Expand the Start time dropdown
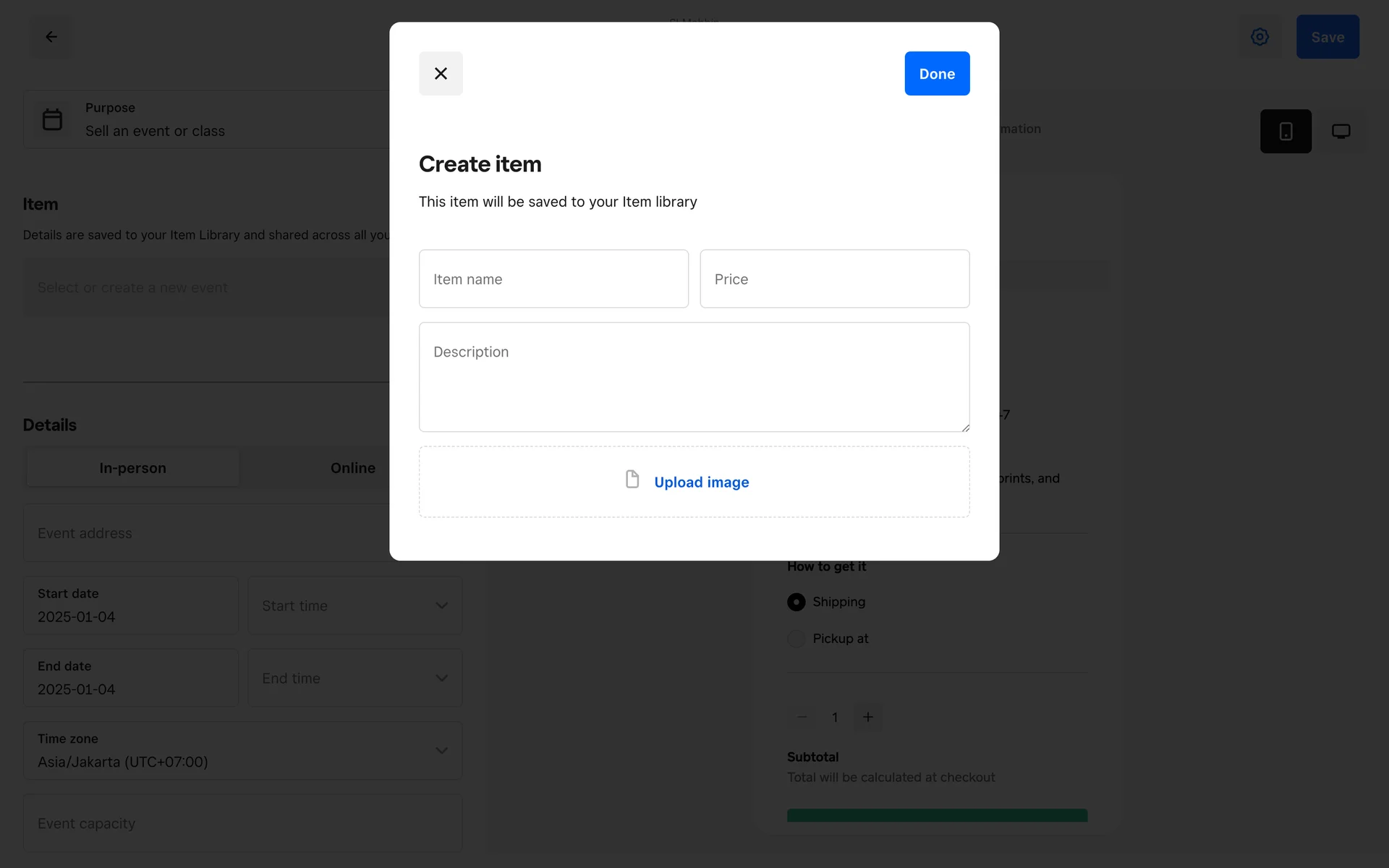1389x868 pixels. click(354, 605)
